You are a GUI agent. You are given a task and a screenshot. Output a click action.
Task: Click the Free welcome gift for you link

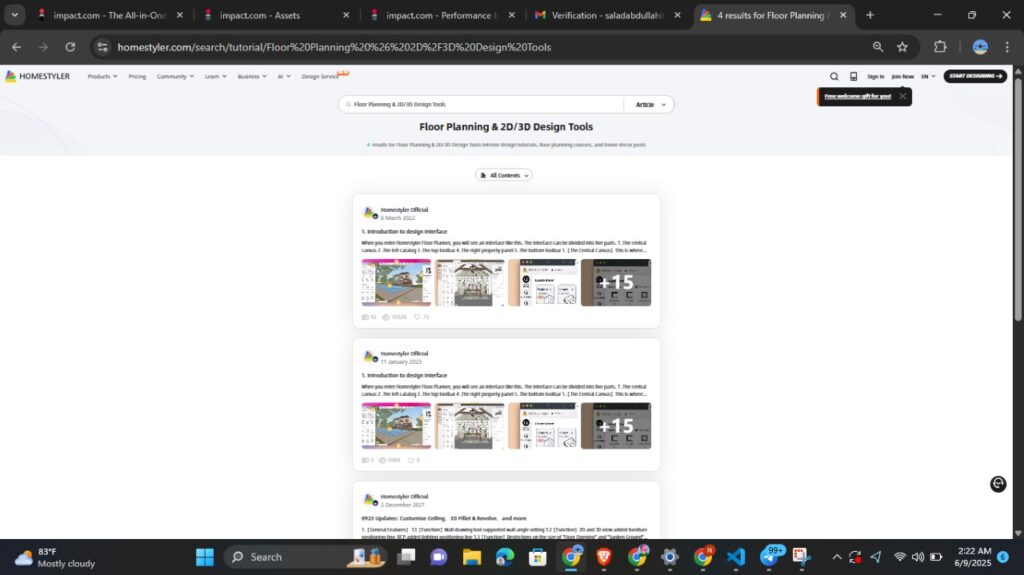857,97
